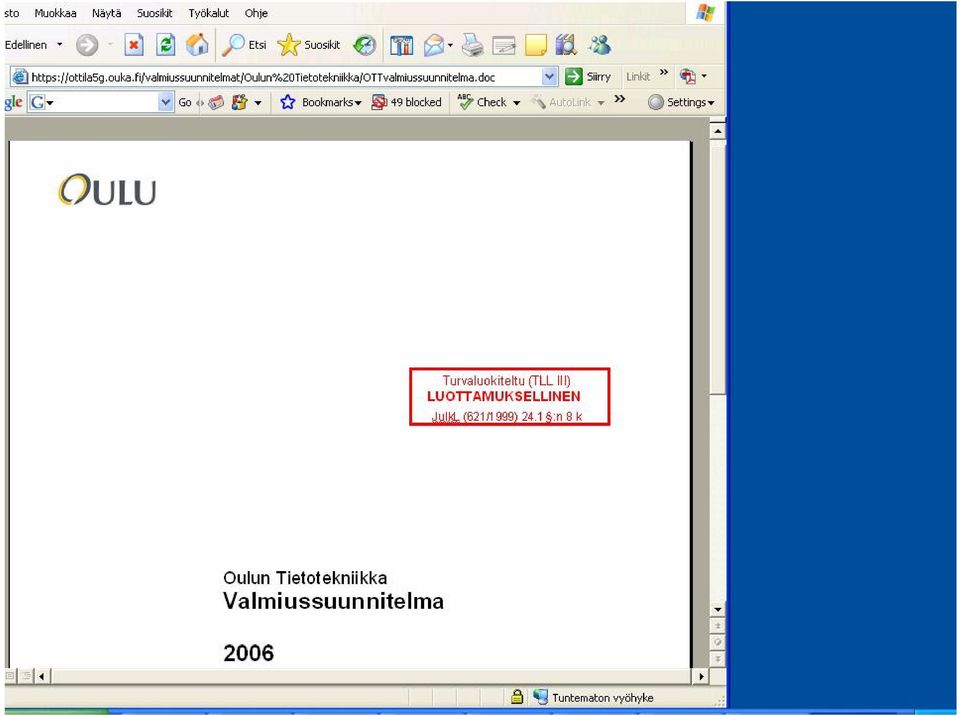Click the vertical scrollbar down arrow
The image size is (960, 716).
717,609
